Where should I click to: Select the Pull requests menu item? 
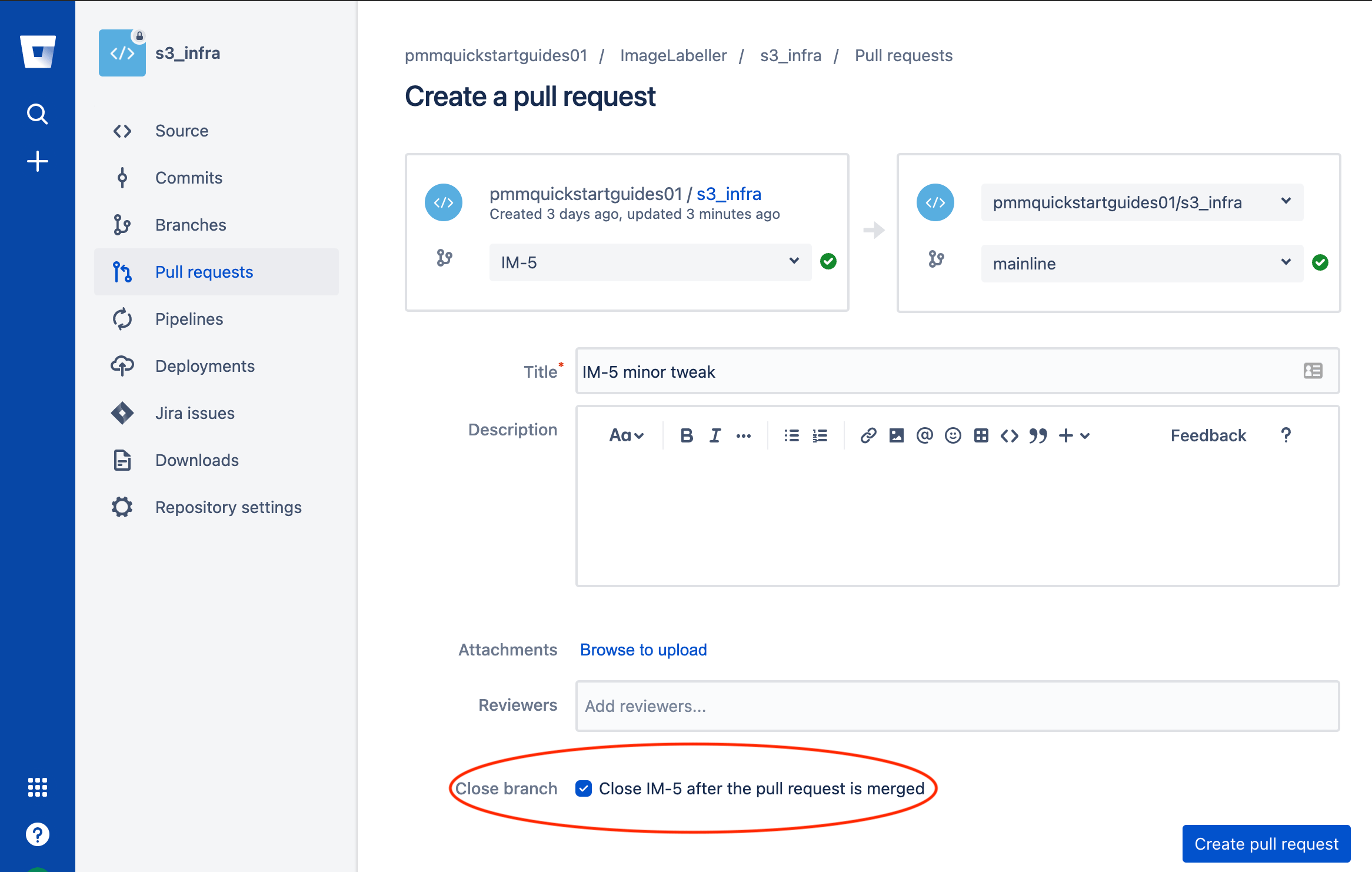point(205,271)
